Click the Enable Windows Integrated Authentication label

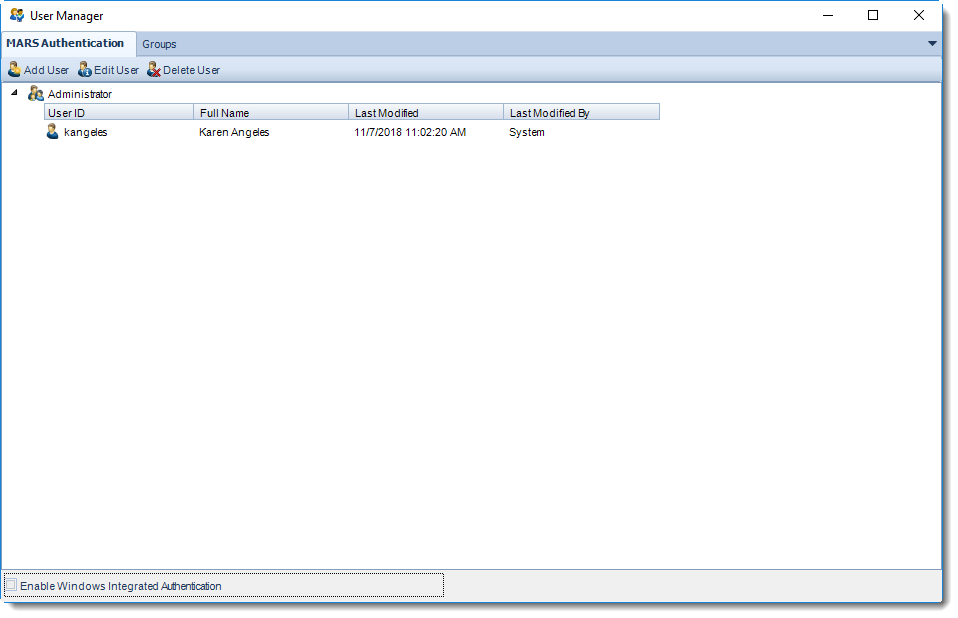tap(121, 586)
